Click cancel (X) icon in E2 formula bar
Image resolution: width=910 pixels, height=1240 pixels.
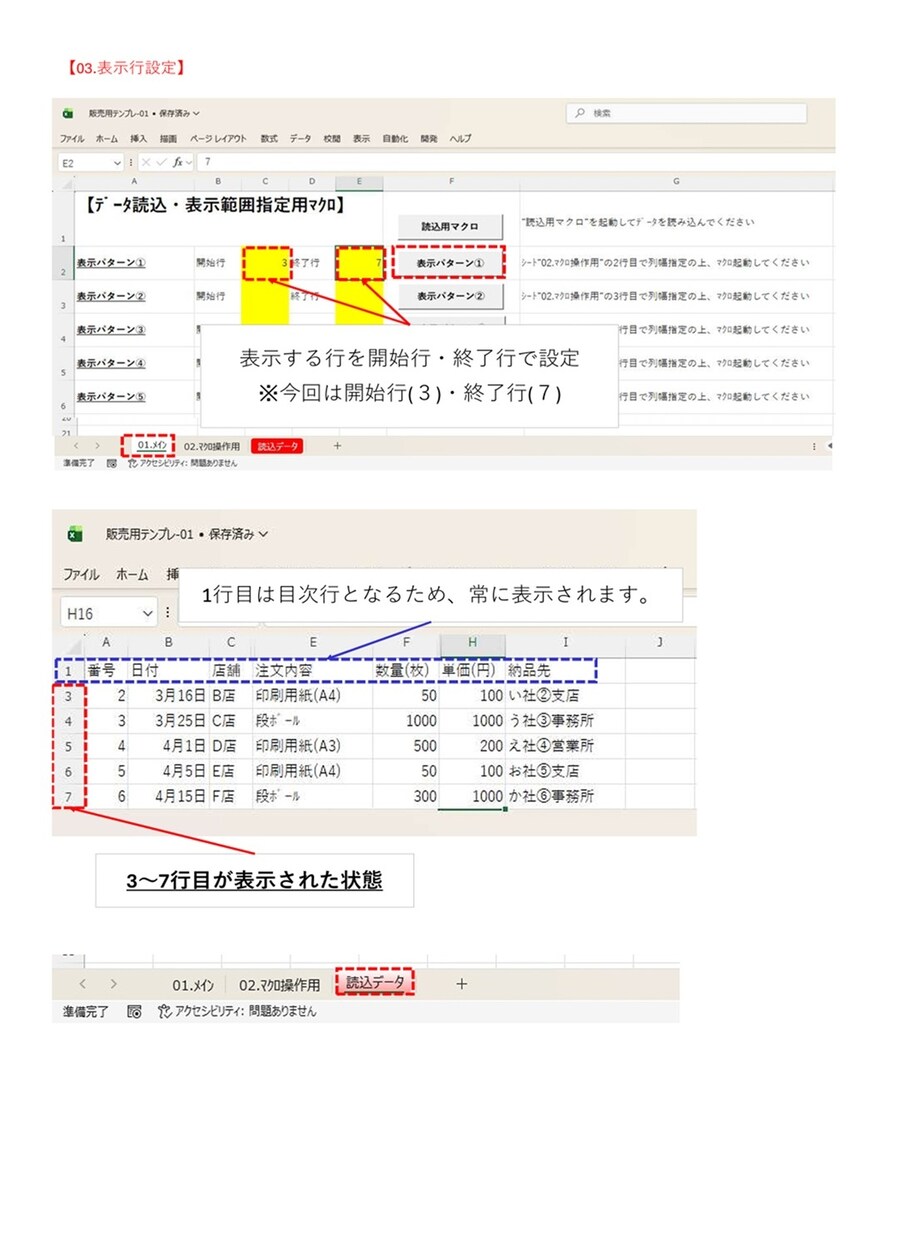[146, 161]
